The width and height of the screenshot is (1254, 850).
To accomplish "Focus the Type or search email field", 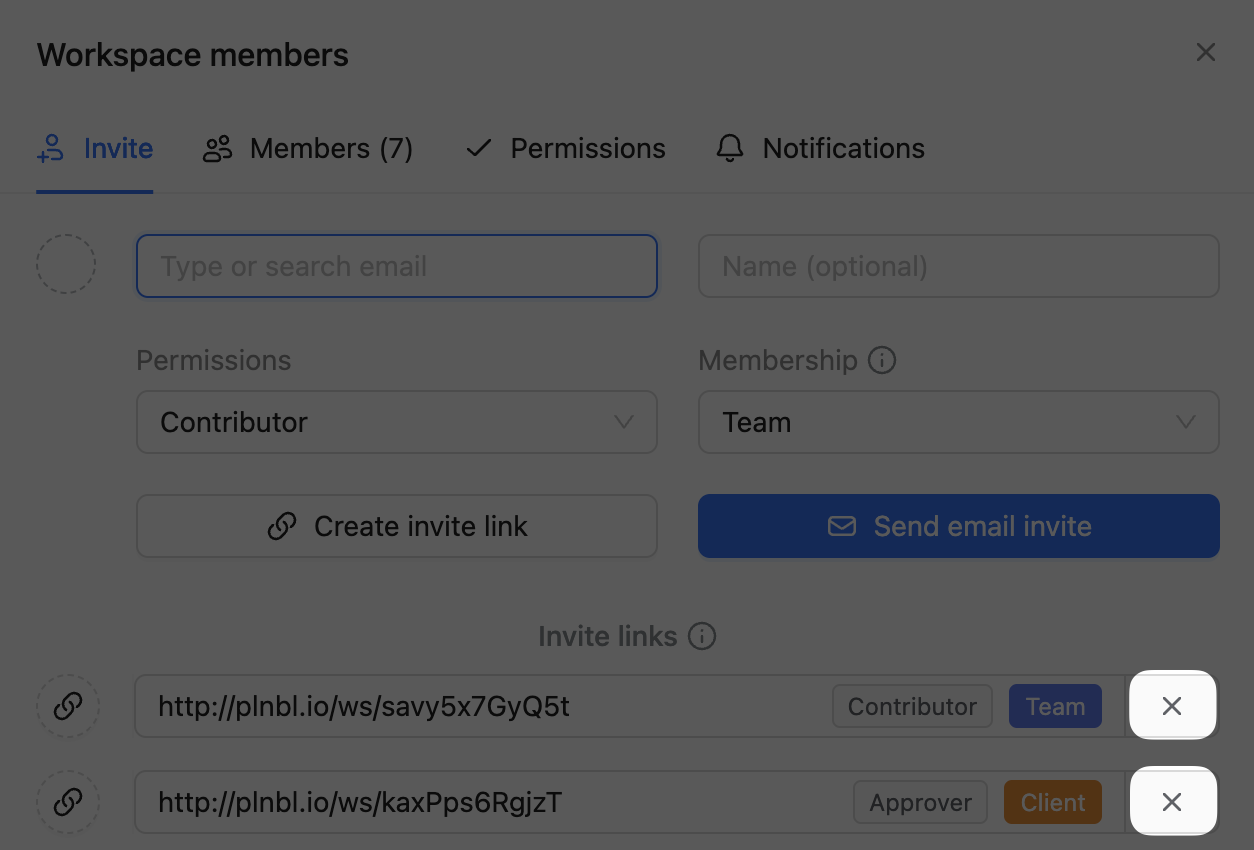I will click(x=396, y=266).
